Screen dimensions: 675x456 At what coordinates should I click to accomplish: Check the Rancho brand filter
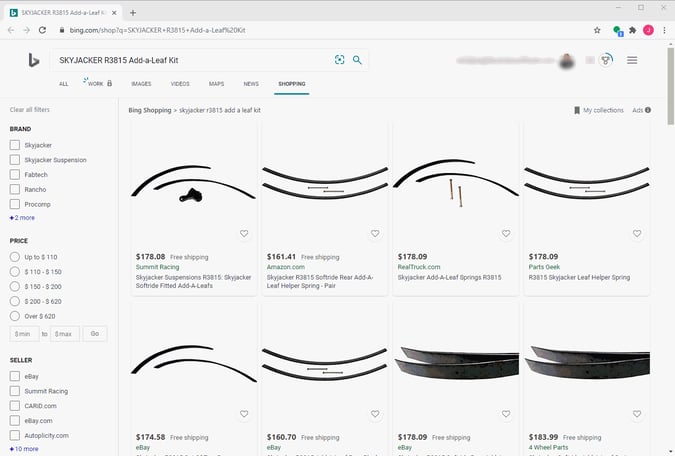pos(15,189)
